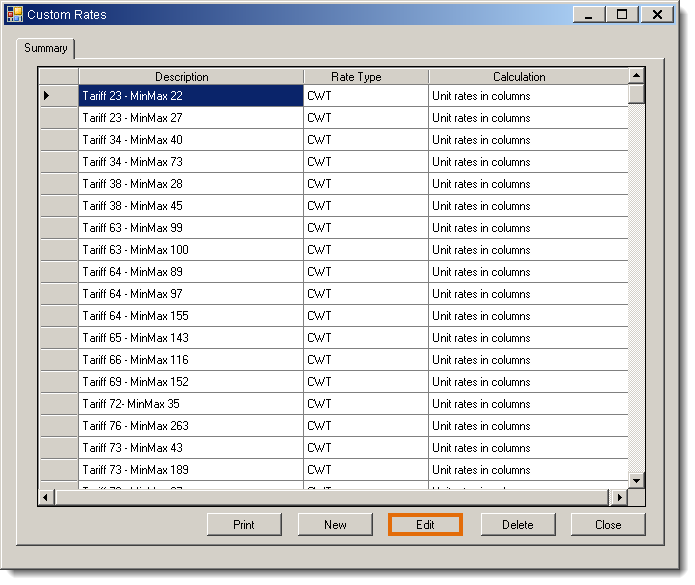
Task: Click the horizontal scrollbar left arrow
Action: pos(46,497)
